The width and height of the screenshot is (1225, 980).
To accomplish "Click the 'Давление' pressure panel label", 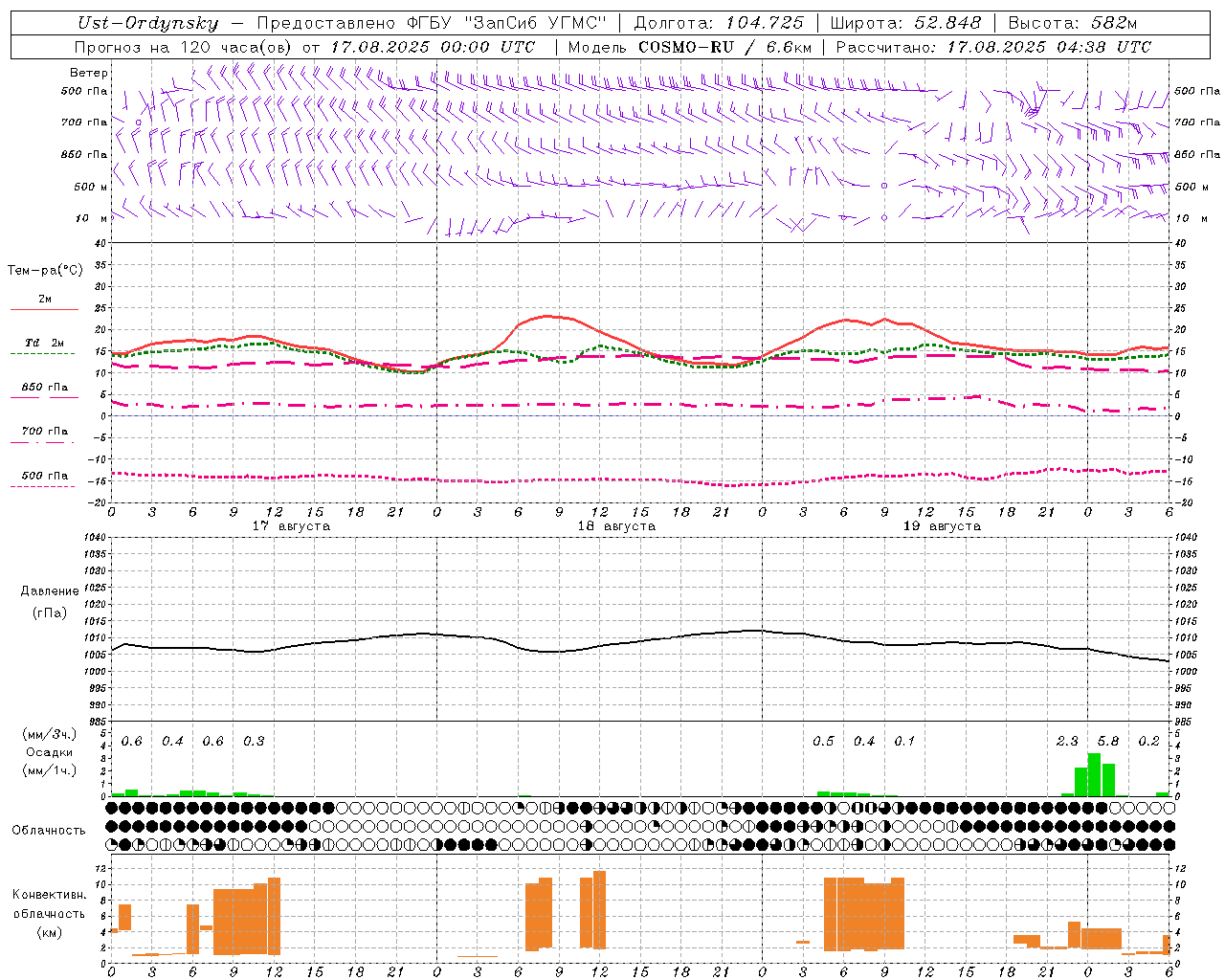I will tap(50, 591).
